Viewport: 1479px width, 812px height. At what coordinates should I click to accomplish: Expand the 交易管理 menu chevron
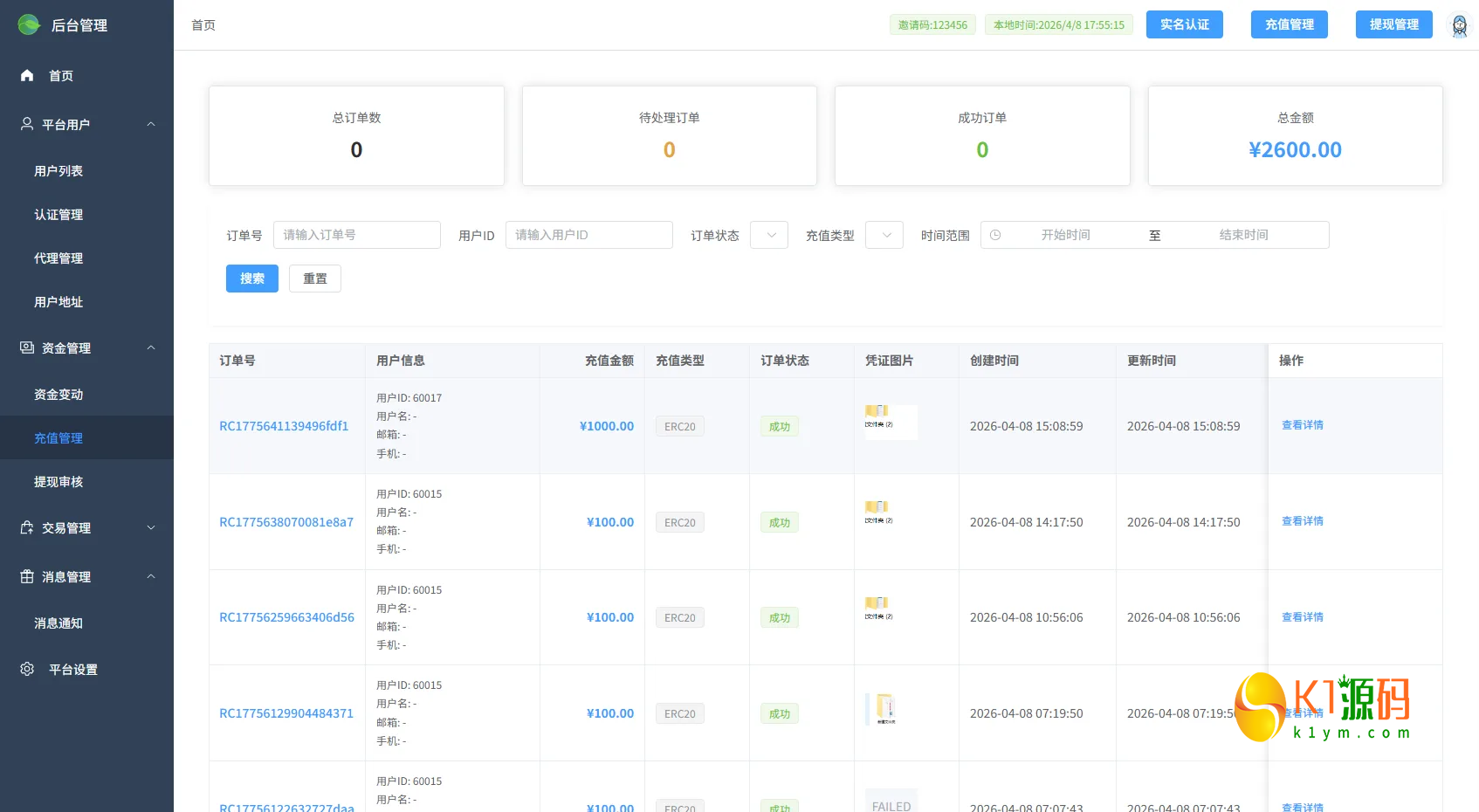151,527
